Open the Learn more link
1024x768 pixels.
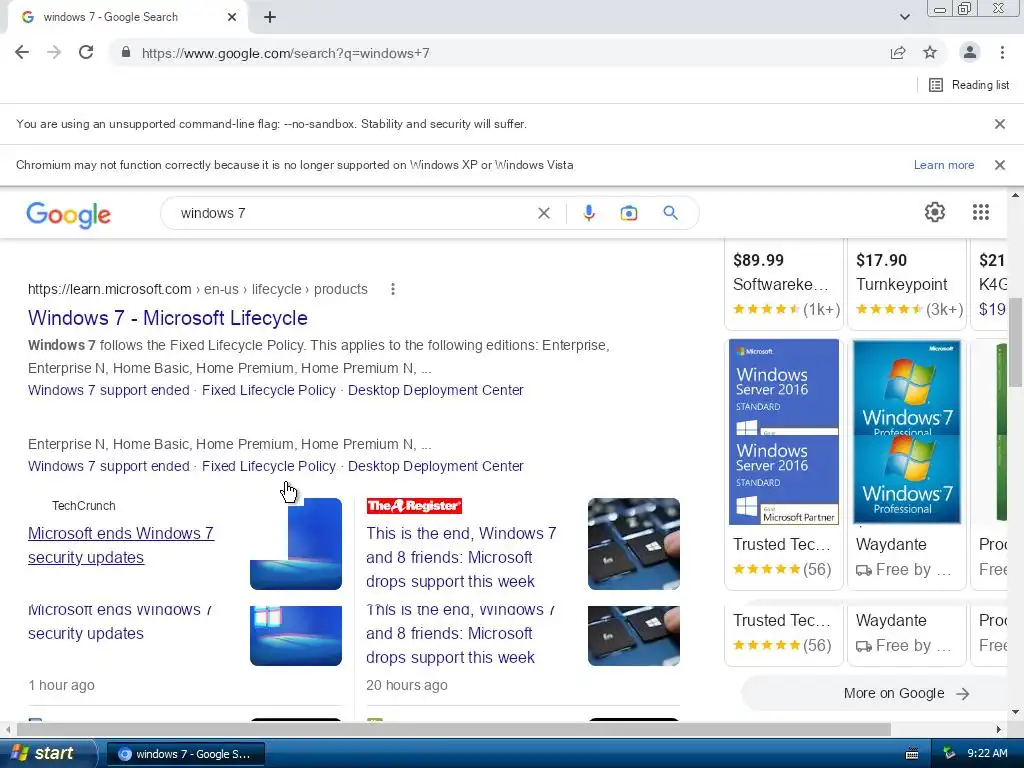(944, 165)
